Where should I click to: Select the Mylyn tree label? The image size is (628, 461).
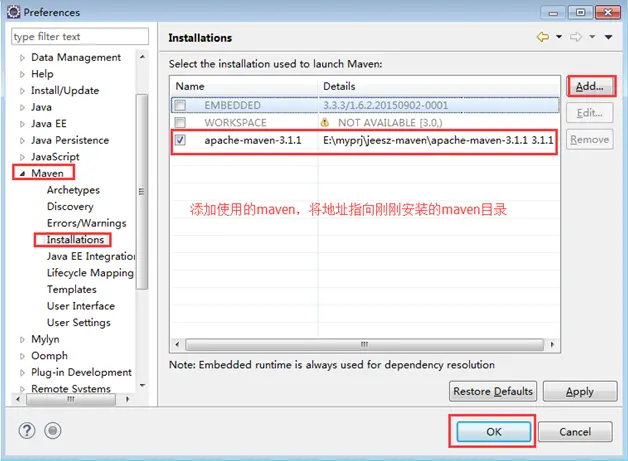45,339
